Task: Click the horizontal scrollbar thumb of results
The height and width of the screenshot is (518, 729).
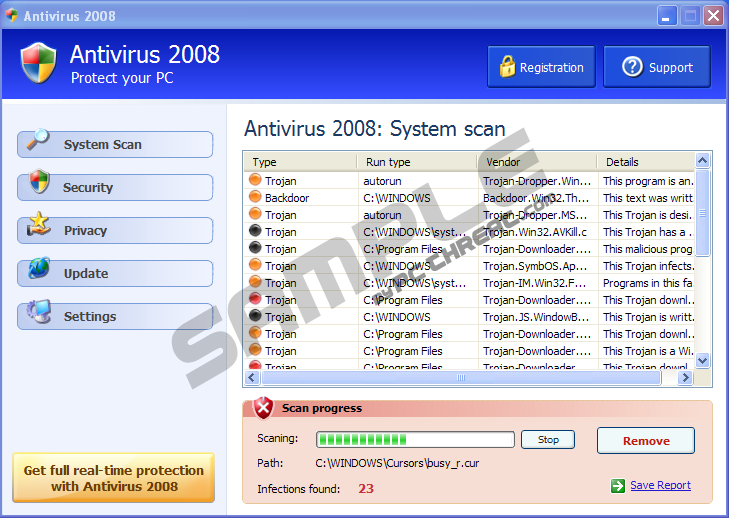Action: coord(461,378)
